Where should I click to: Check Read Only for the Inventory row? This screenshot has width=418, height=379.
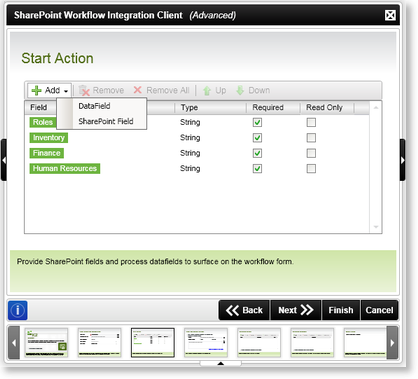point(311,138)
